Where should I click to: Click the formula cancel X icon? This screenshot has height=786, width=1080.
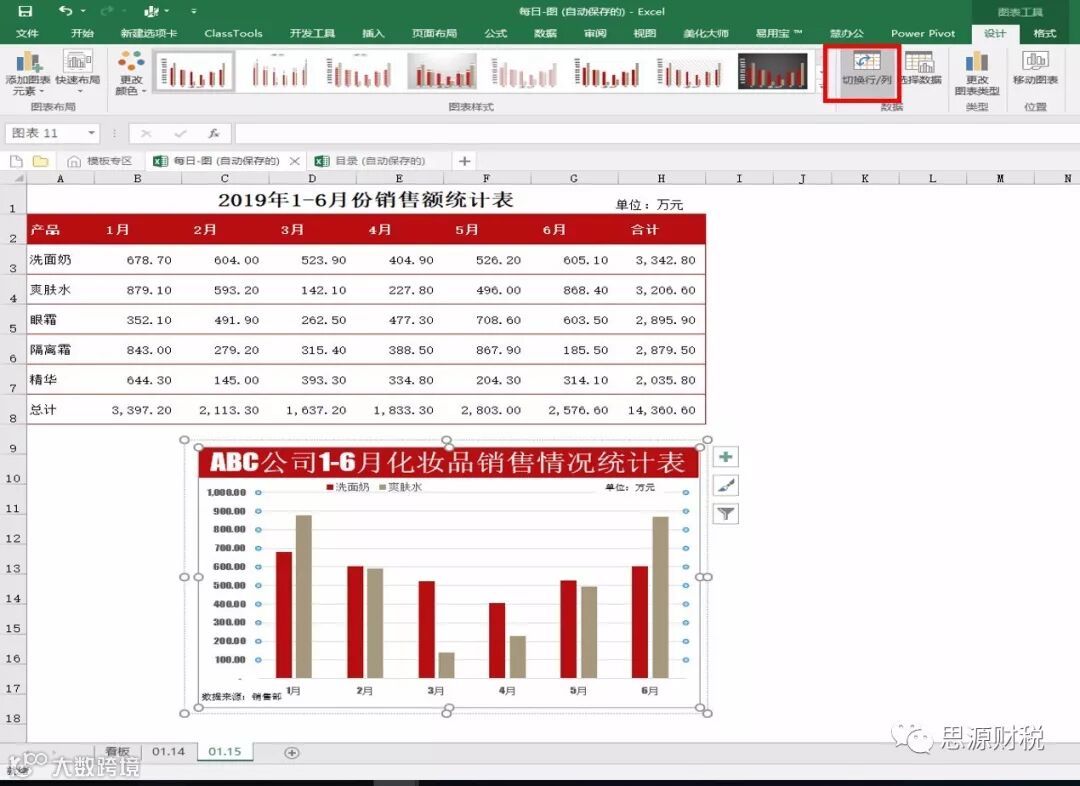[x=146, y=133]
